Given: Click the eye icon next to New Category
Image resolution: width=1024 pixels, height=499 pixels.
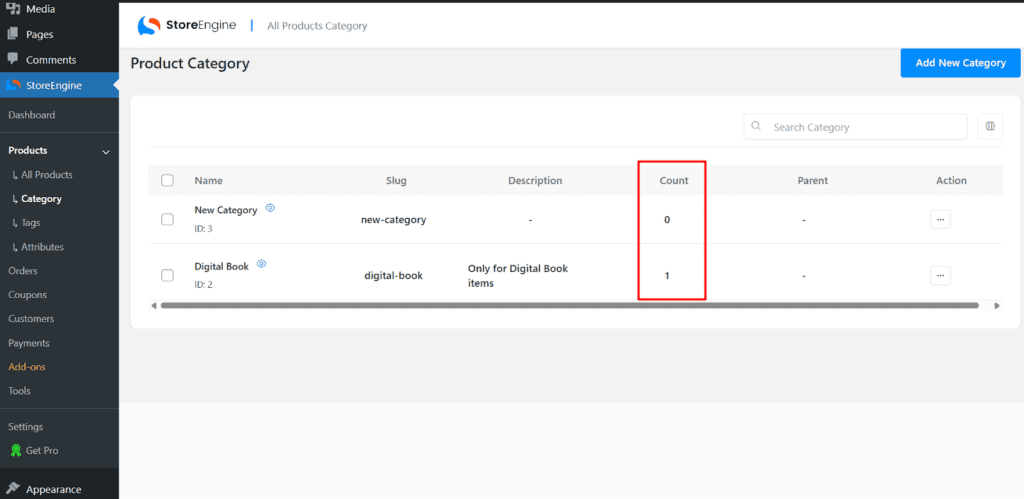Looking at the screenshot, I should (x=270, y=209).
